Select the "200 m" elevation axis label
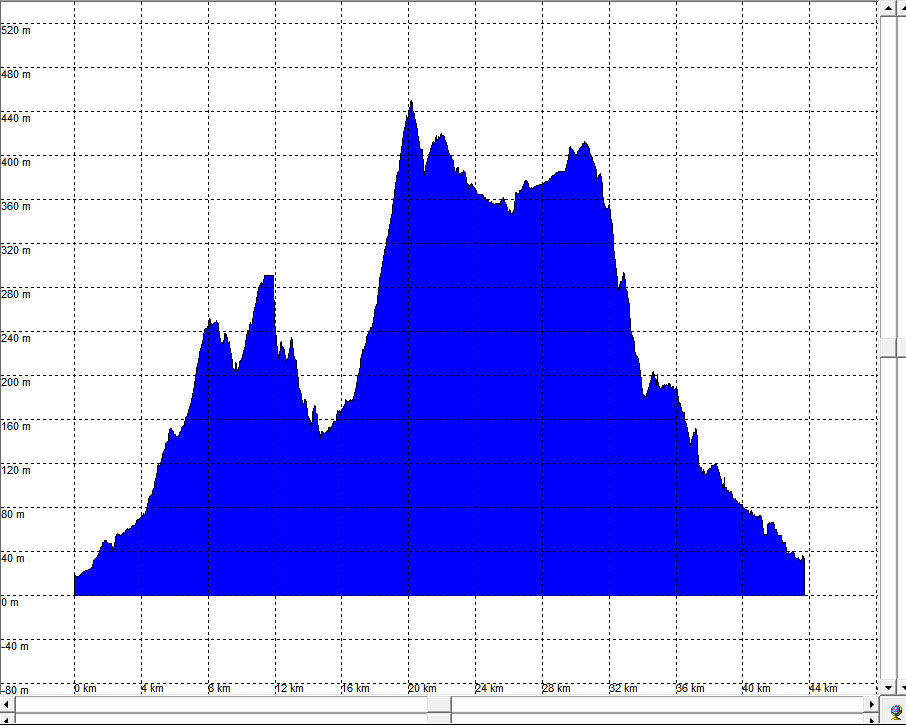This screenshot has height=726, width=906. coord(16,381)
